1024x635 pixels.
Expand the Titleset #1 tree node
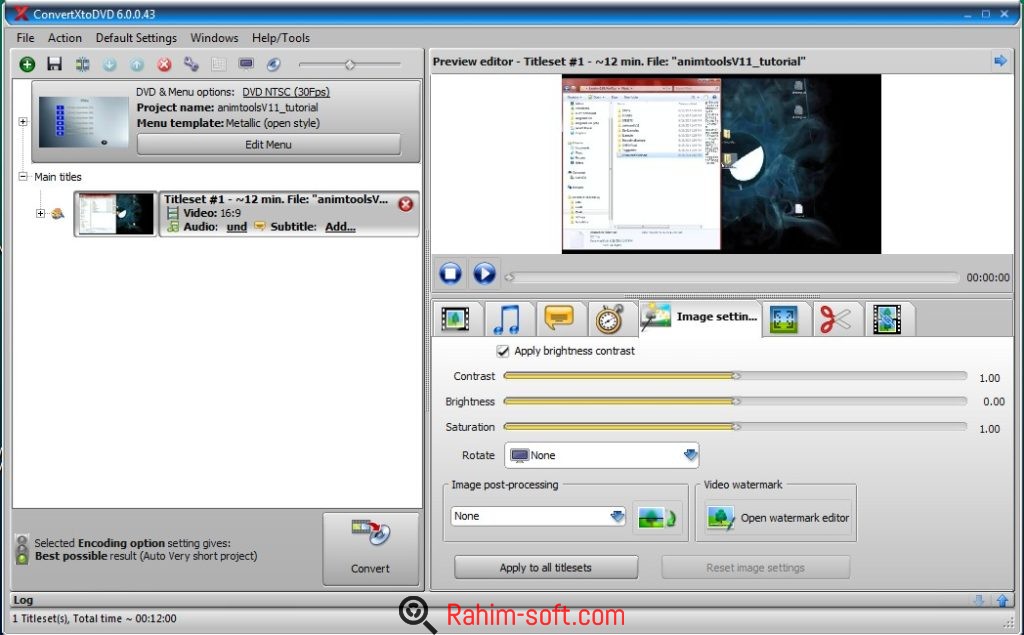[40, 213]
